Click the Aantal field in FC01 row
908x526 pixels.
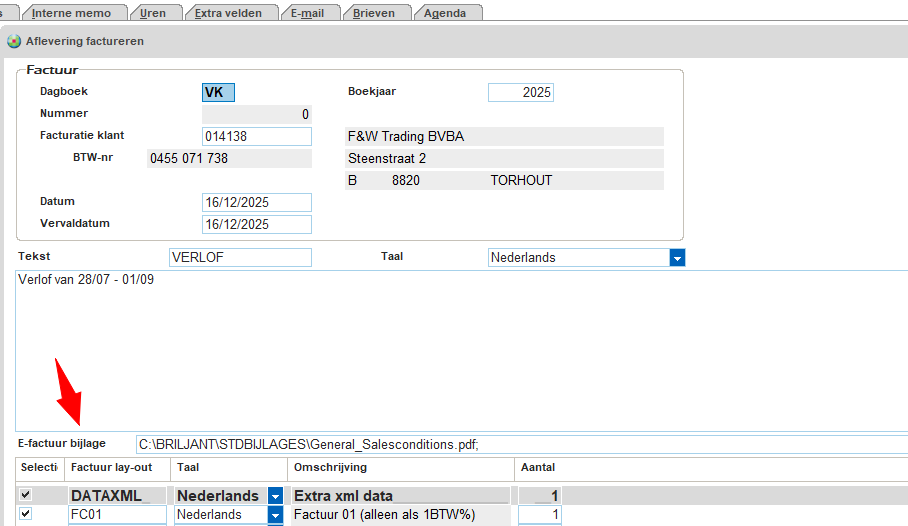[x=542, y=515]
